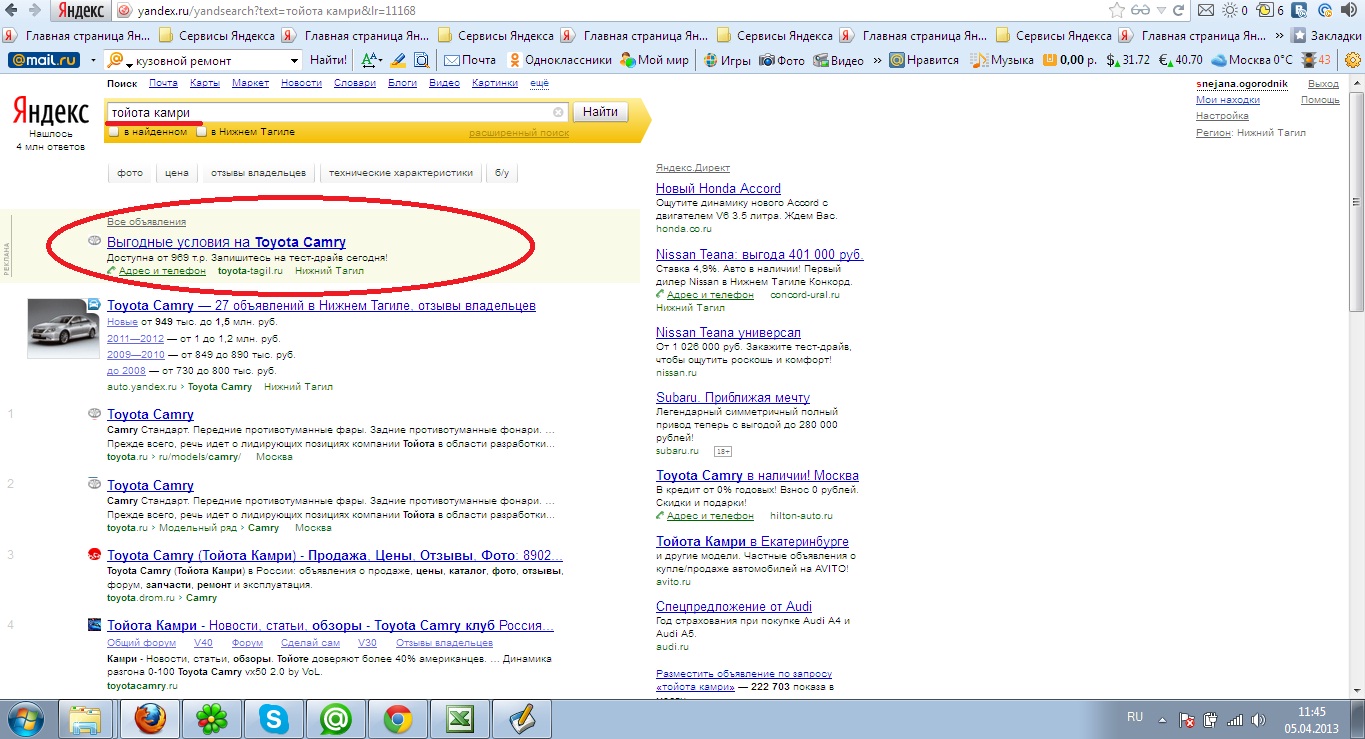The height and width of the screenshot is (739, 1365).
Task: Switch to the Новости service tab
Action: click(301, 84)
